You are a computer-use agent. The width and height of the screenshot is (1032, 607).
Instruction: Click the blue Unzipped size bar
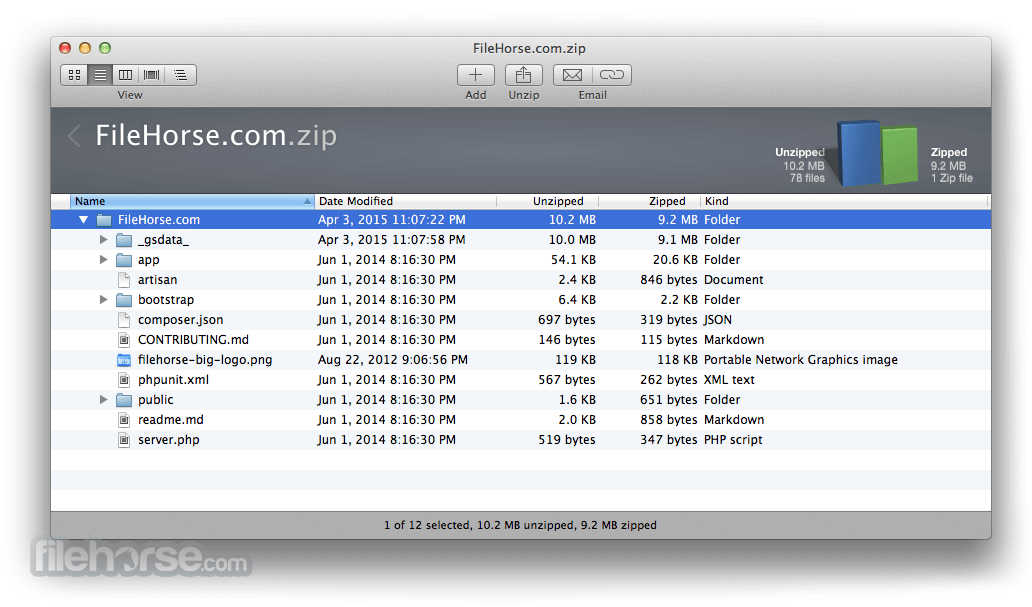pyautogui.click(x=859, y=152)
